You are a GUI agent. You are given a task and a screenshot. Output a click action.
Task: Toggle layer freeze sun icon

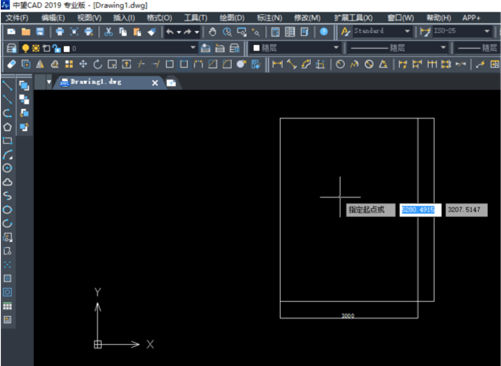36,49
